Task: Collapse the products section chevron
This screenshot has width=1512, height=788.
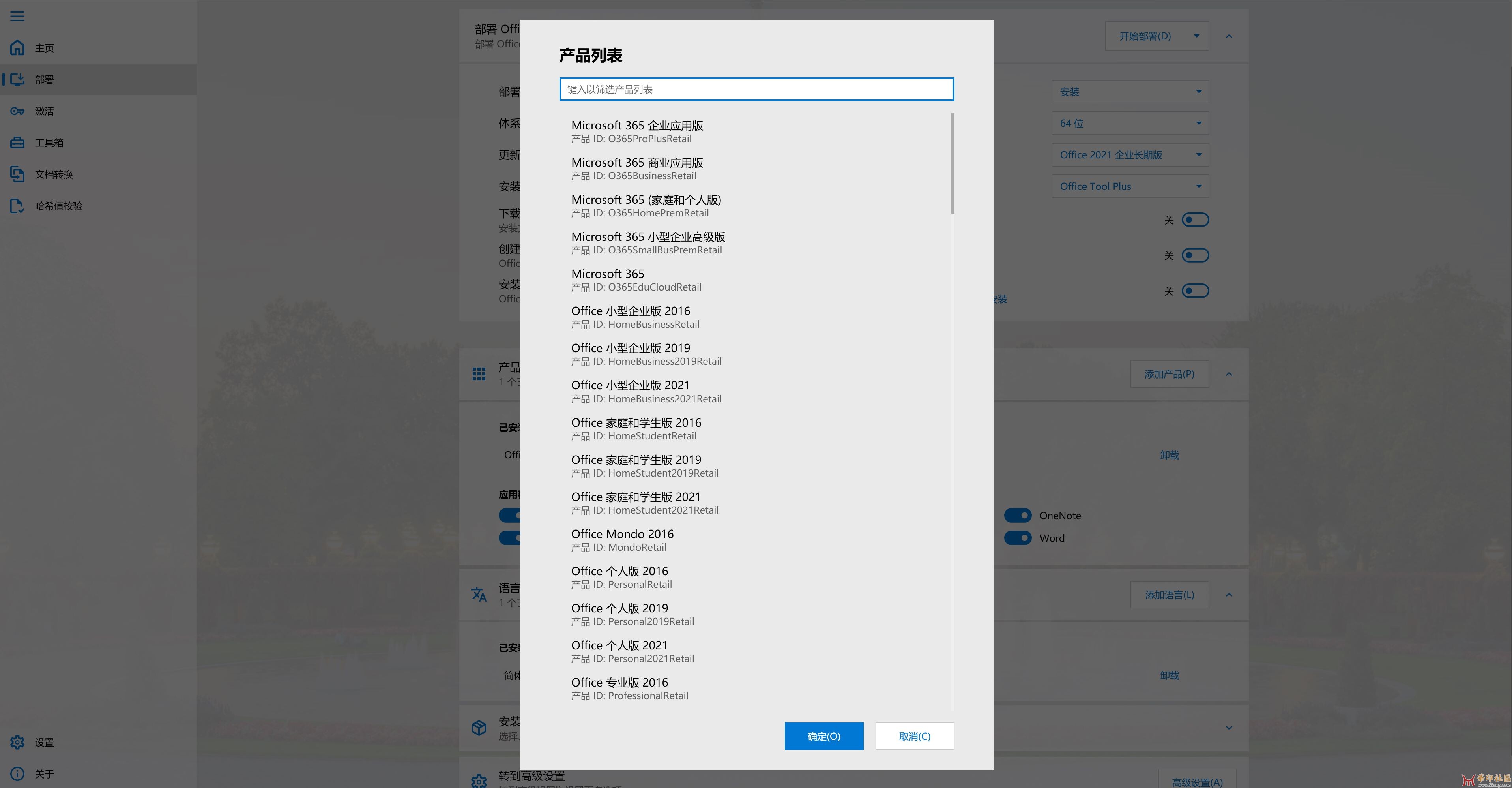Action: [x=1229, y=374]
